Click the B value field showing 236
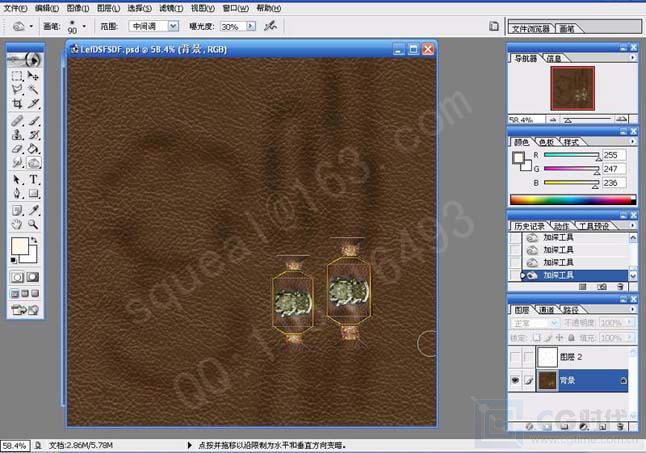 coord(614,183)
